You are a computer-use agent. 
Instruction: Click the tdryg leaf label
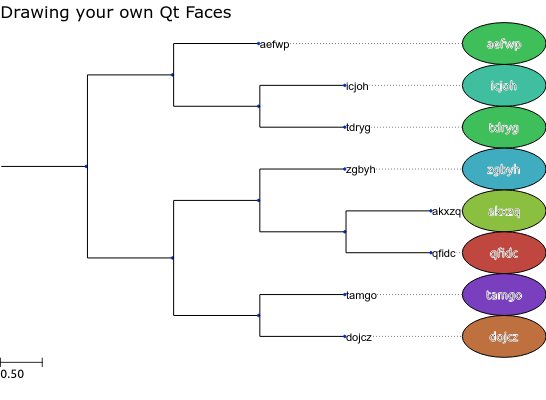358,128
